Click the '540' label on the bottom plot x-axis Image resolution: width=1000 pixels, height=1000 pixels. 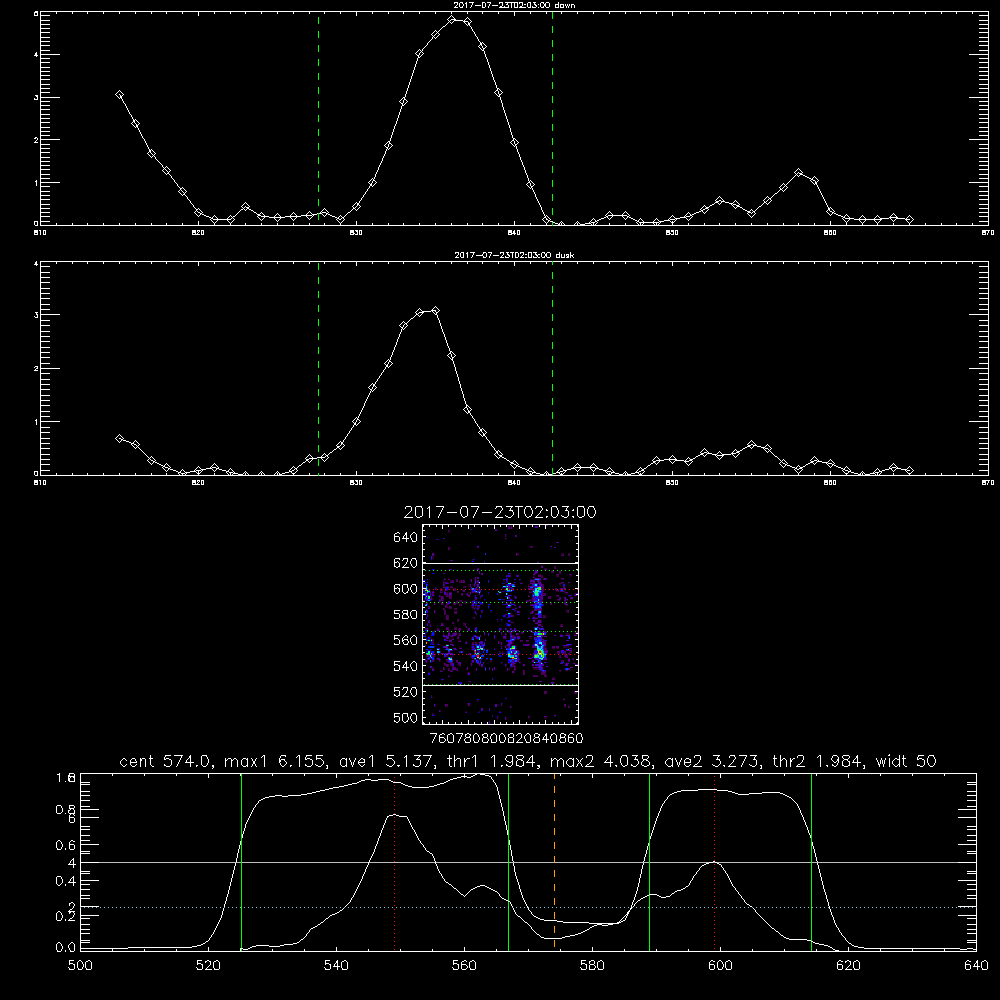tap(336, 966)
